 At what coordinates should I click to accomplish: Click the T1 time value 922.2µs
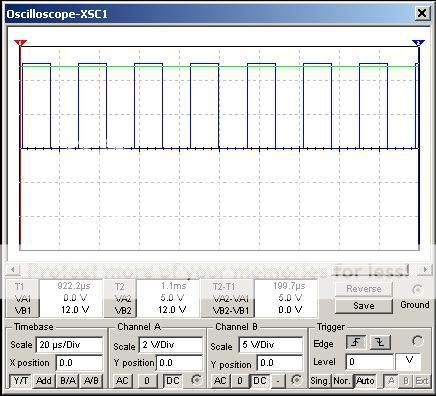pyautogui.click(x=74, y=286)
